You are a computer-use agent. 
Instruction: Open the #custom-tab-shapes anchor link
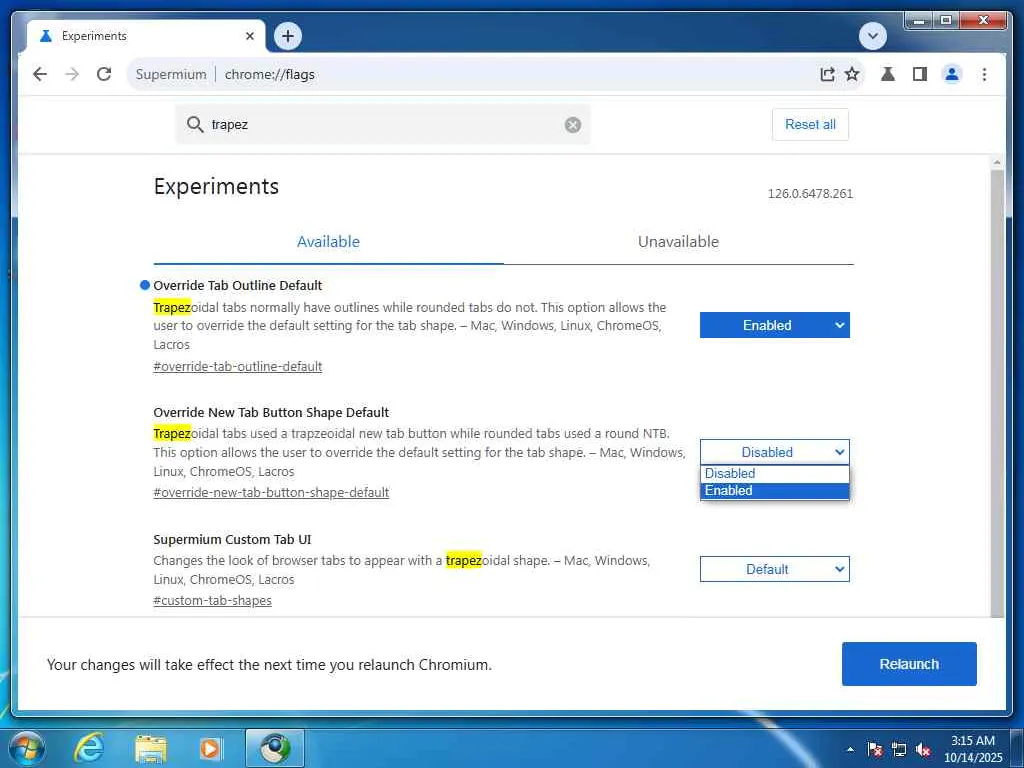coord(212,600)
